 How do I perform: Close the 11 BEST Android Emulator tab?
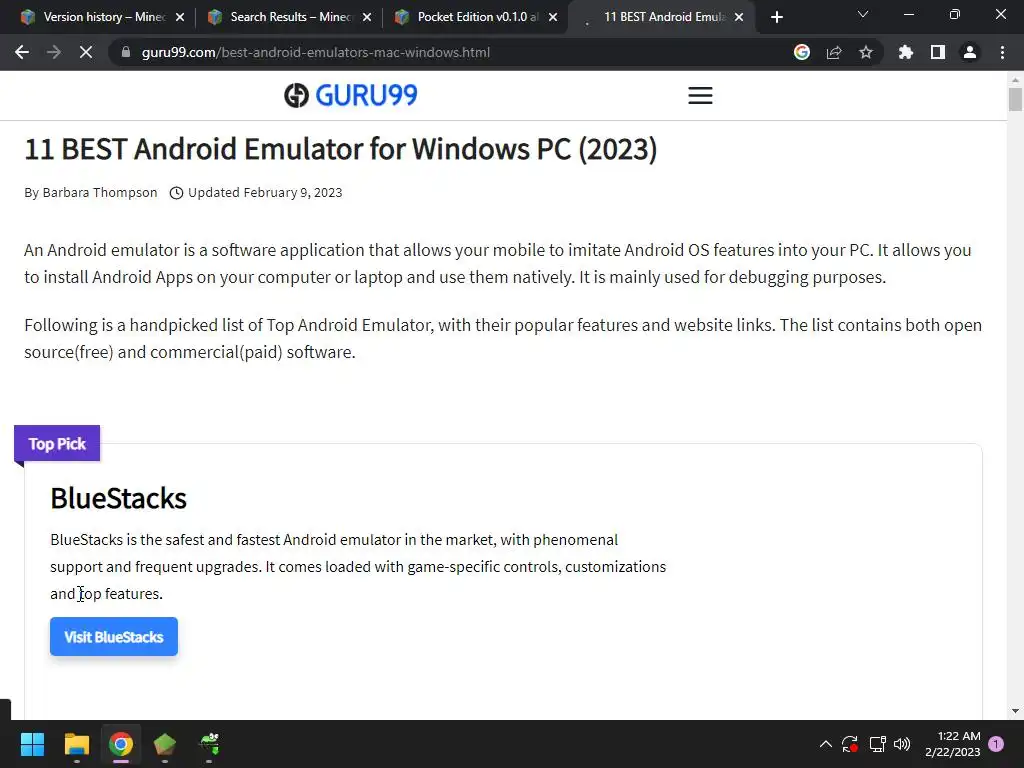739,18
